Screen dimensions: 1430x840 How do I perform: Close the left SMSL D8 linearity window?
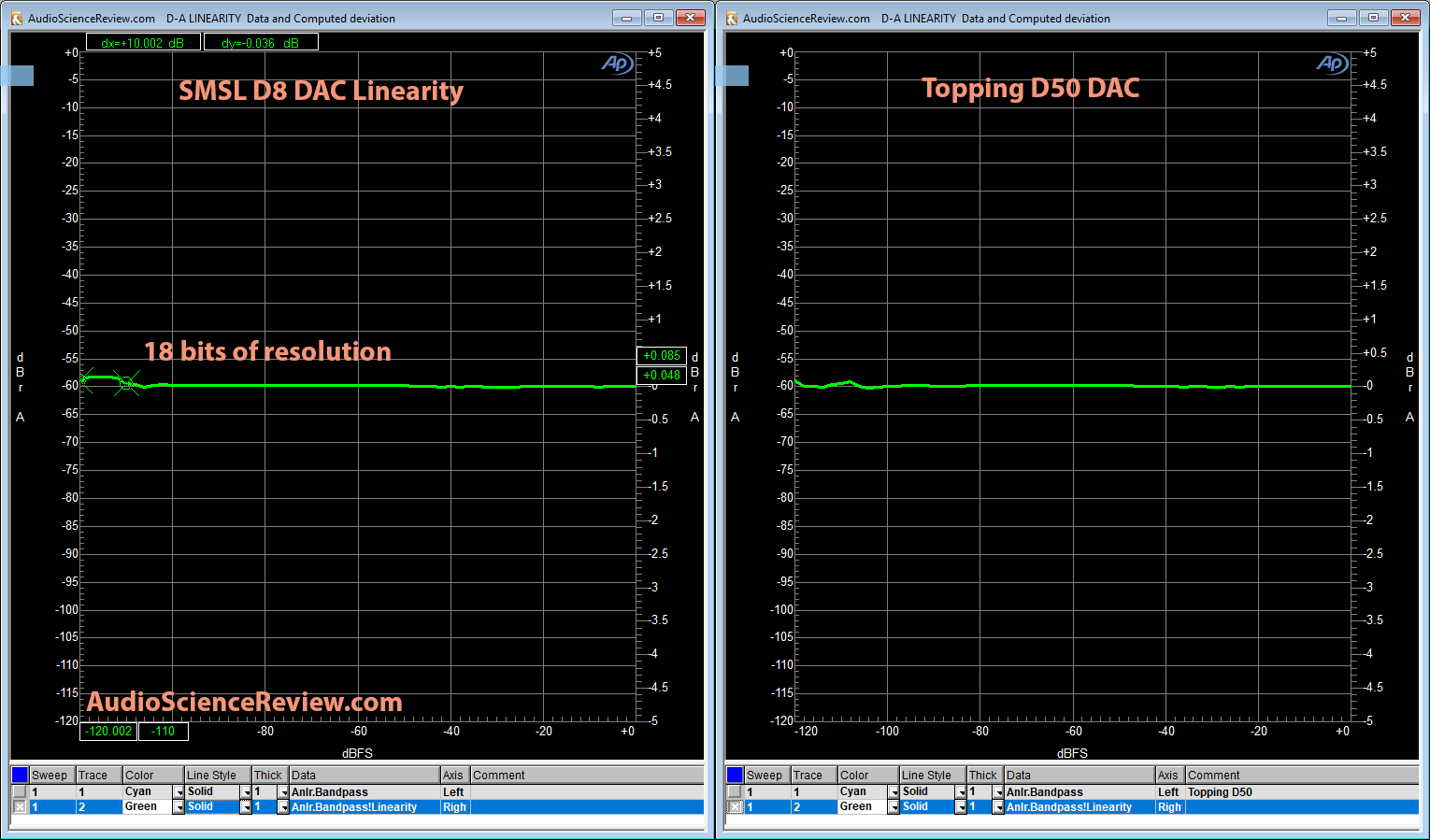tap(691, 18)
